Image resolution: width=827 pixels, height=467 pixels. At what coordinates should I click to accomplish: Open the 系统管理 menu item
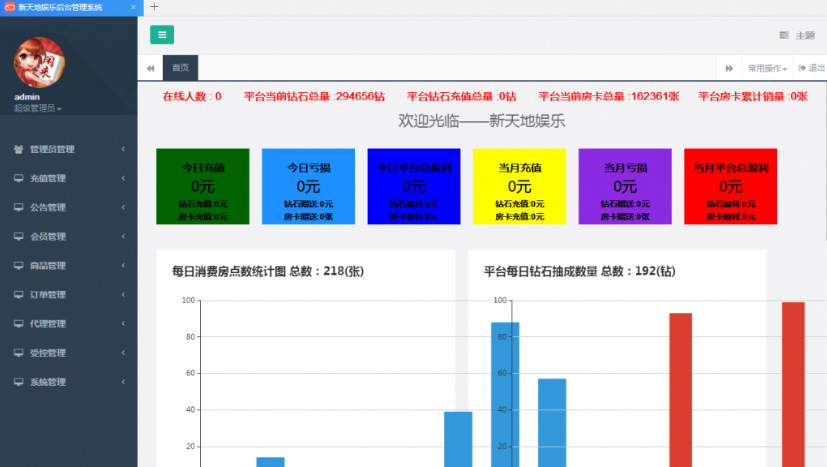pyautogui.click(x=68, y=381)
